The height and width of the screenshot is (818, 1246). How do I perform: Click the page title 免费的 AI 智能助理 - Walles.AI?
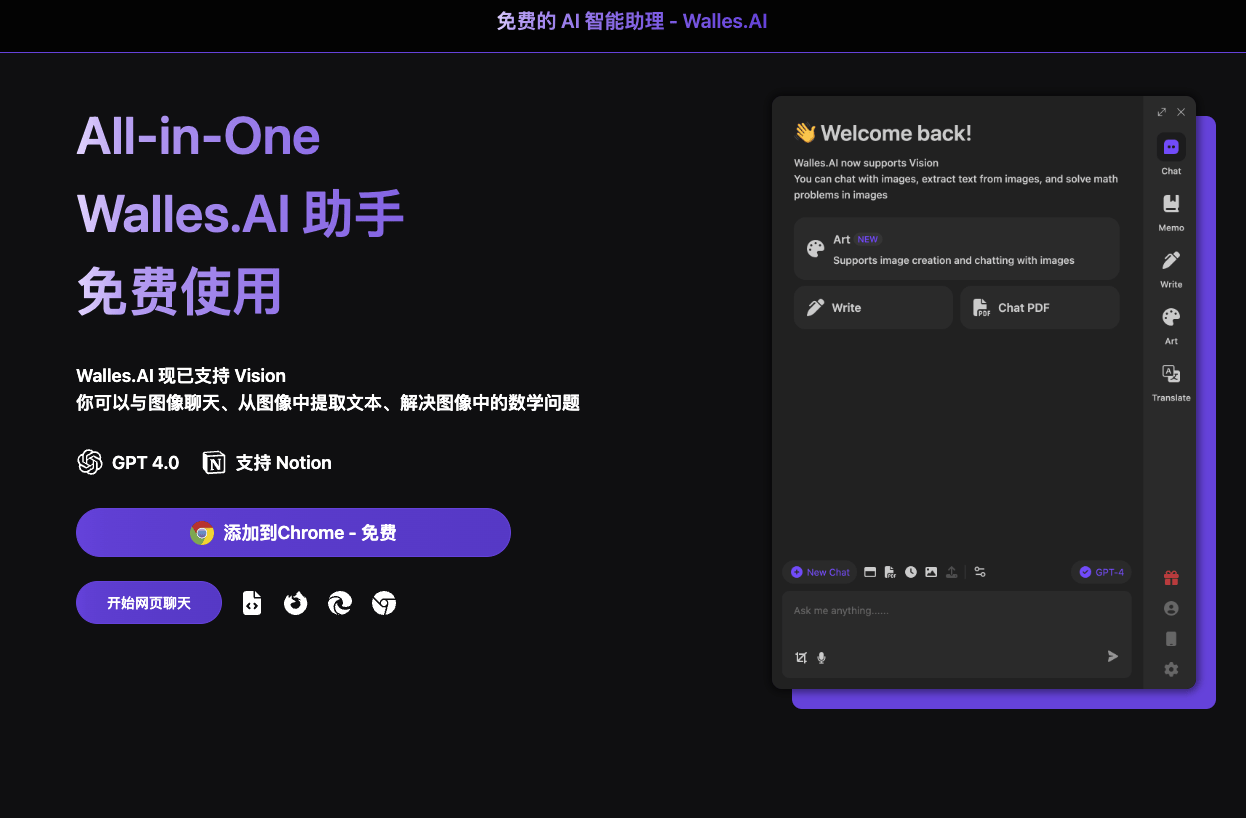[x=632, y=21]
